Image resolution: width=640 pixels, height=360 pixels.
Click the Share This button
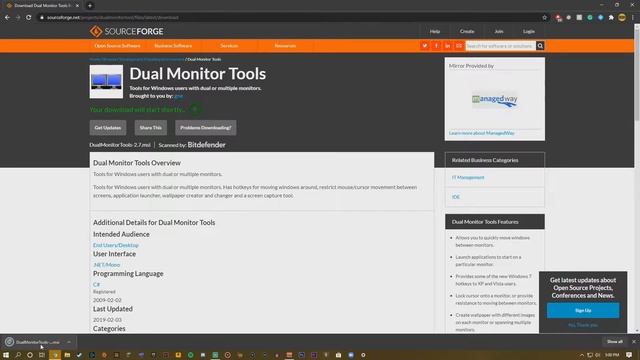(x=151, y=128)
